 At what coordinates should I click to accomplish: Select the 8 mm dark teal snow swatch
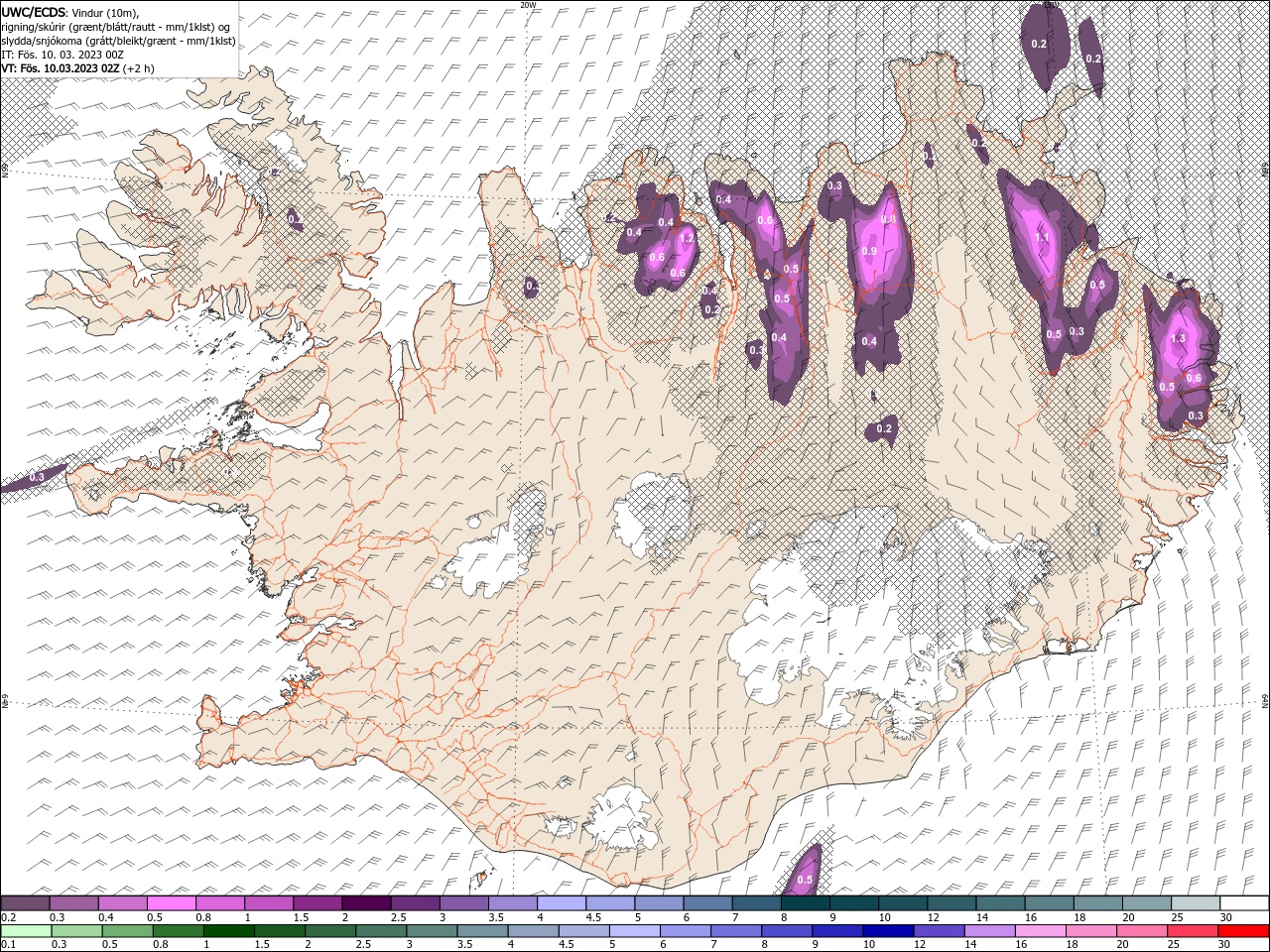click(805, 902)
